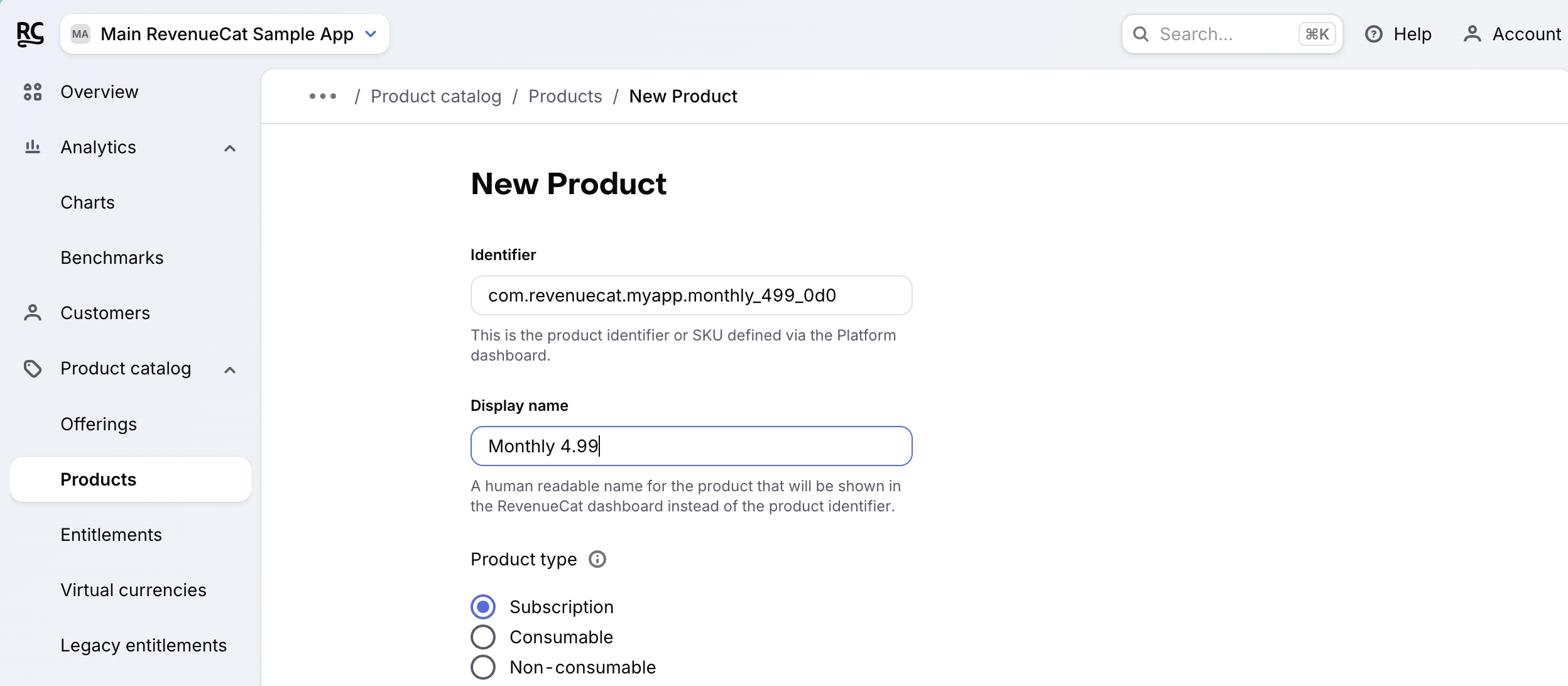Select the Non-consumable radio button

click(483, 667)
